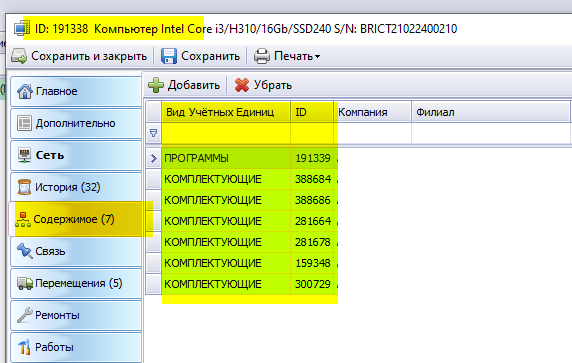572x363 pixels.
Task: Sort by the Филиал column header
Action: [491, 112]
